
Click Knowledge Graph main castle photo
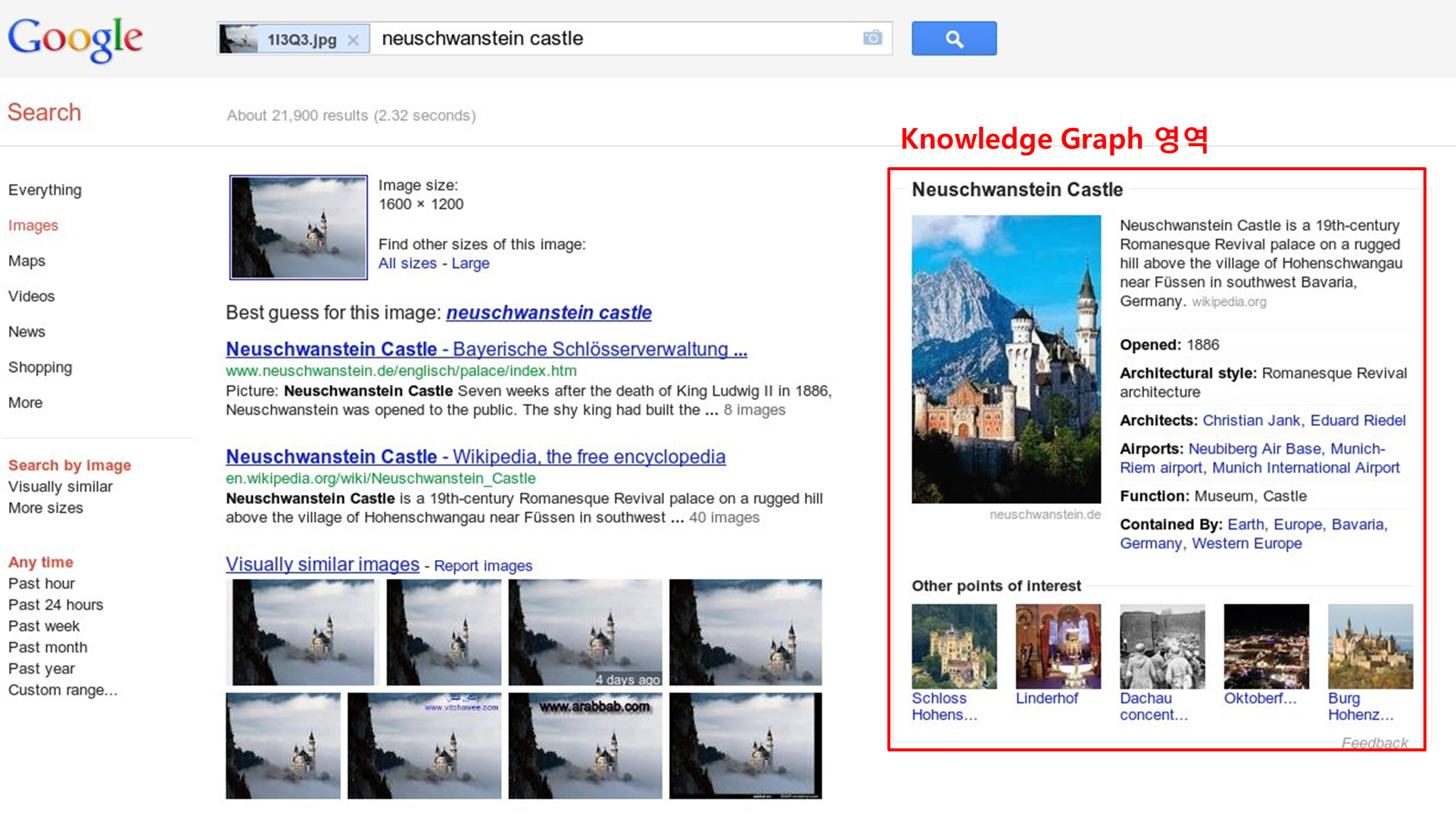pos(1006,359)
